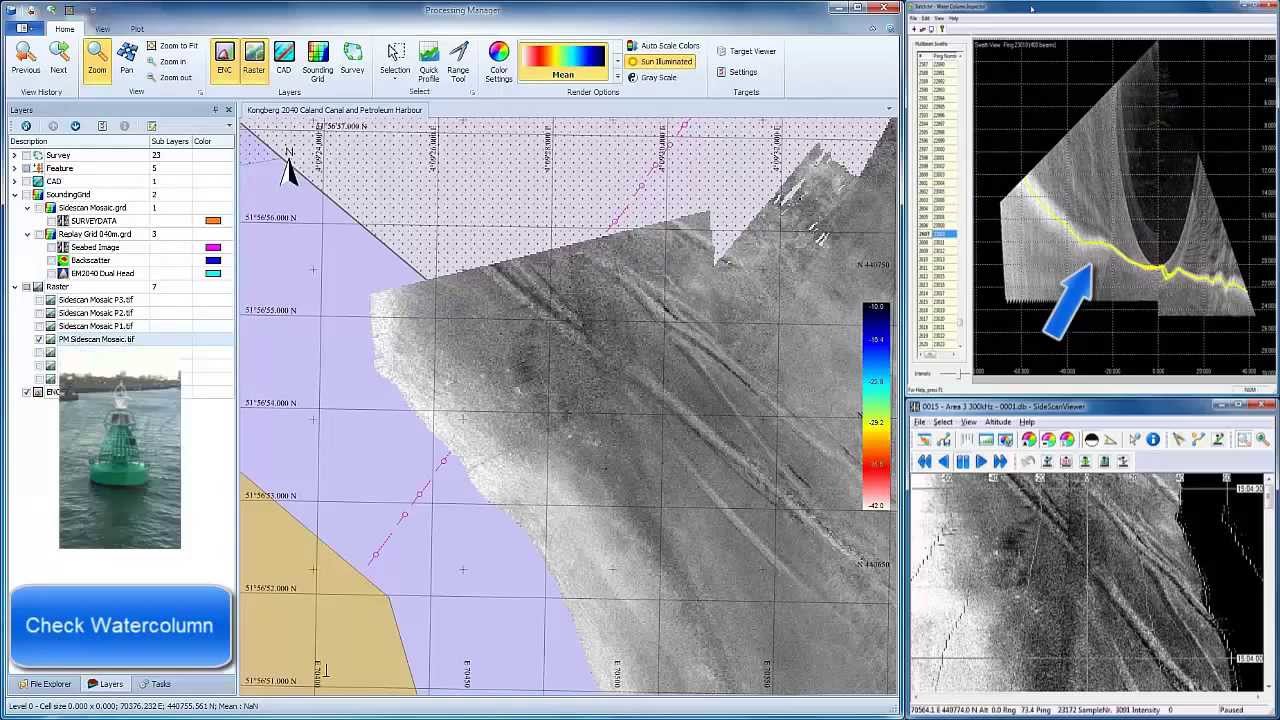Viewport: 1280px width, 720px height.
Task: Enable Auto Scale Colors
Action: 663,46
